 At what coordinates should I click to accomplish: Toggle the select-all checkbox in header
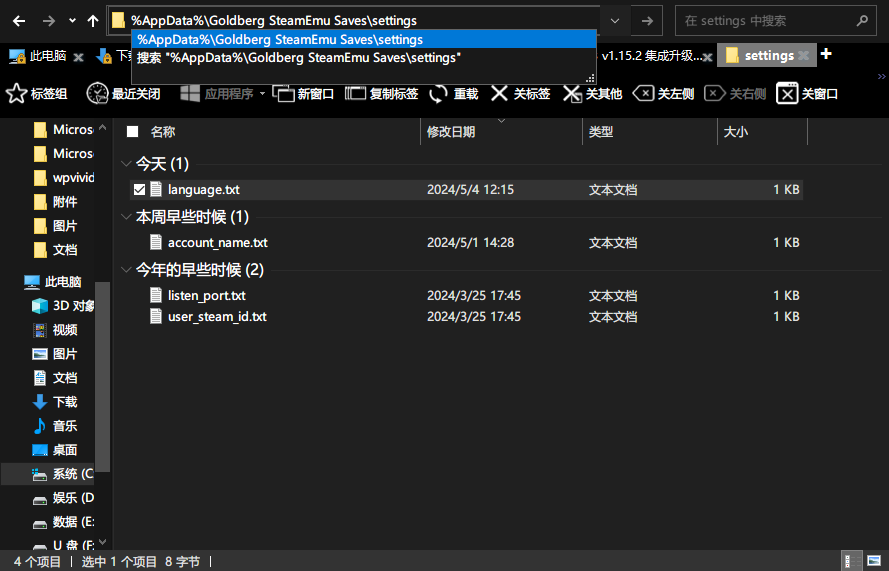[133, 132]
